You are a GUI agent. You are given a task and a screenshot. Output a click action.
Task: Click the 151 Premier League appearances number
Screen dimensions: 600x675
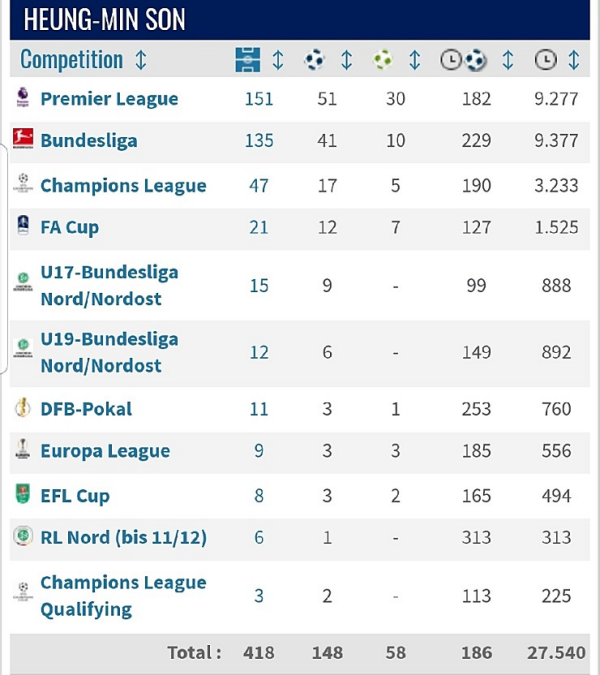tap(259, 98)
